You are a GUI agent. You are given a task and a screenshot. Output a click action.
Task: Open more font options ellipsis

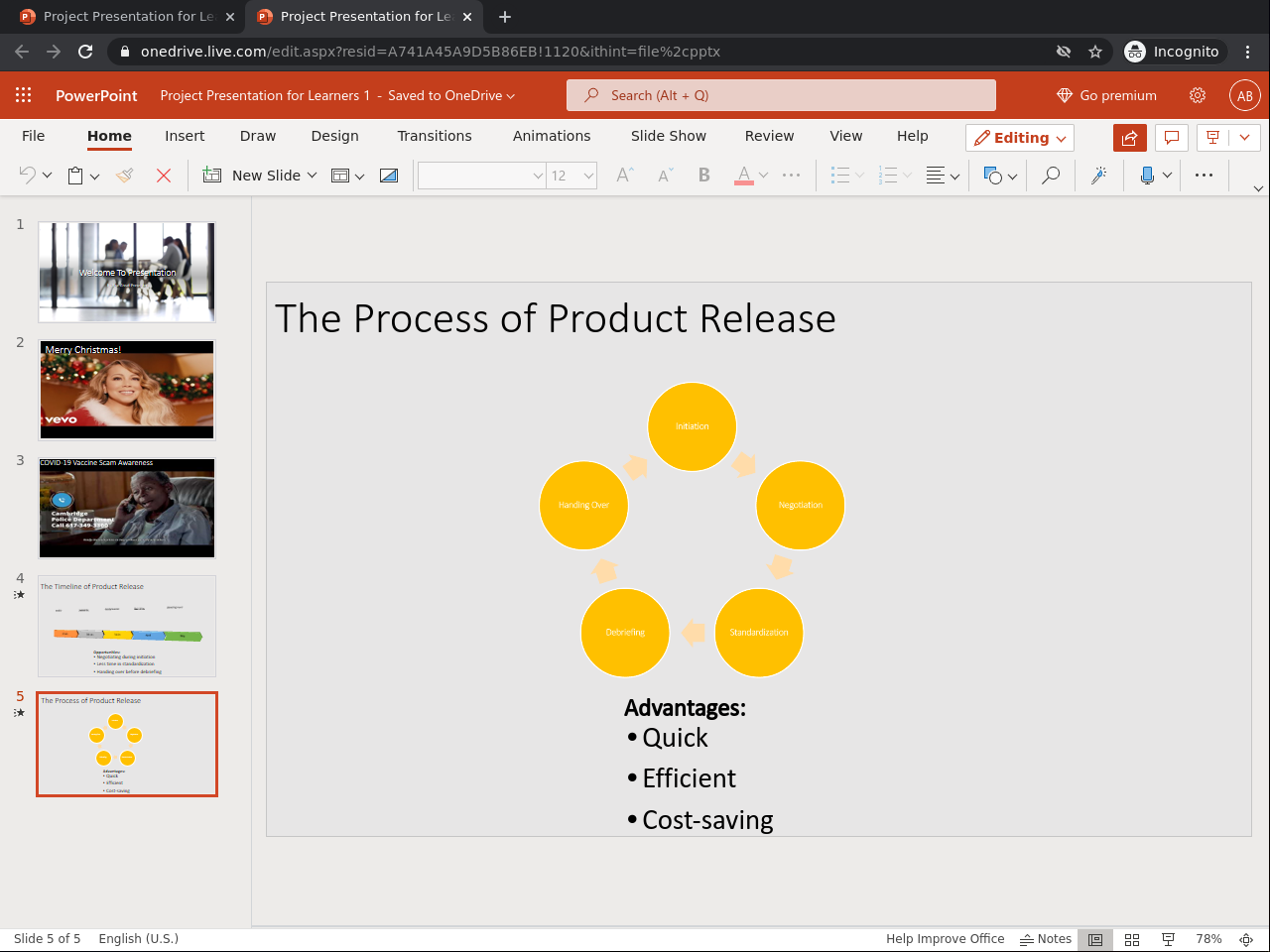point(791,176)
